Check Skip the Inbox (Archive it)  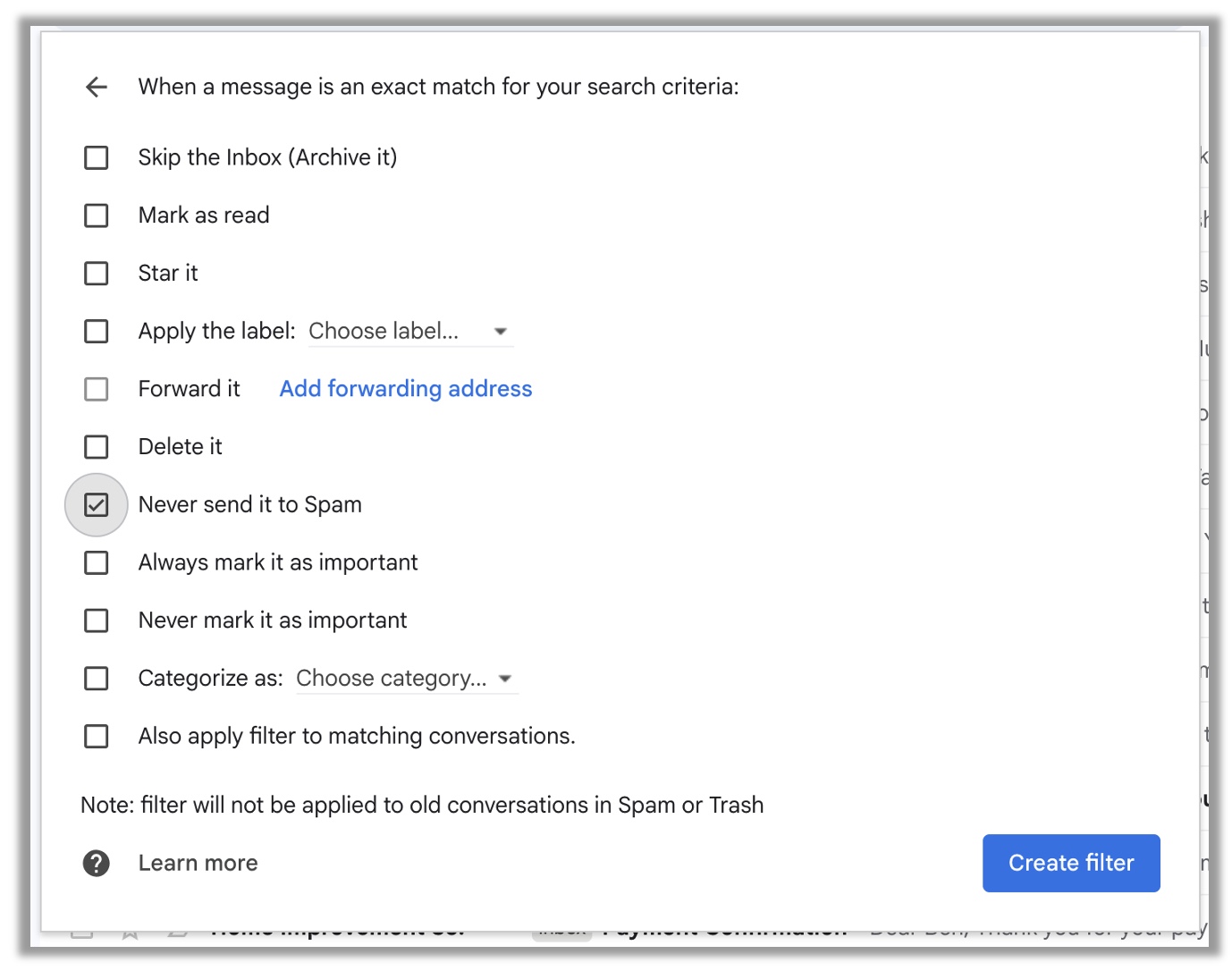tap(97, 158)
